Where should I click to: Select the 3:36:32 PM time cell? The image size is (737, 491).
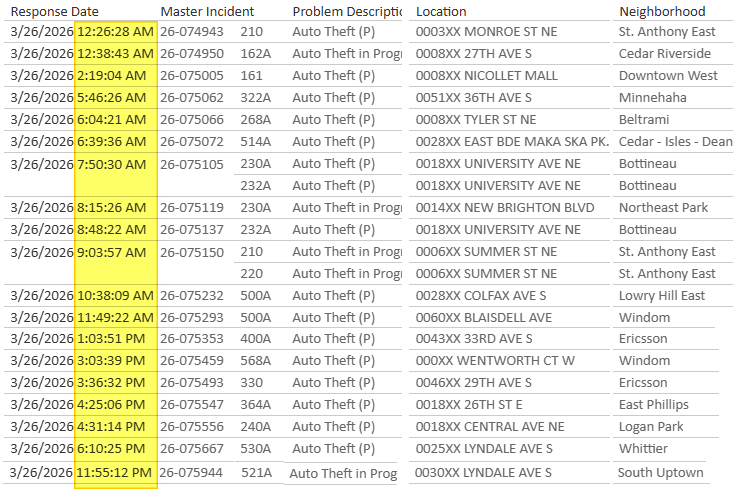click(111, 383)
